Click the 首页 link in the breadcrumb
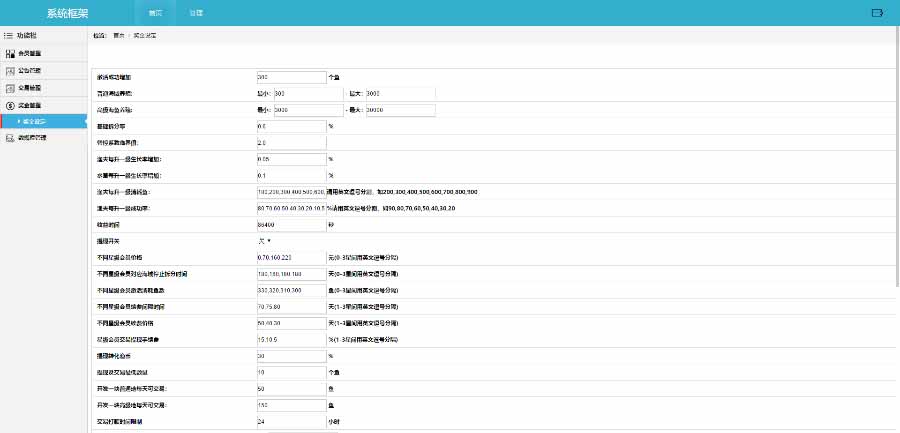The height and width of the screenshot is (433, 900). coord(119,35)
